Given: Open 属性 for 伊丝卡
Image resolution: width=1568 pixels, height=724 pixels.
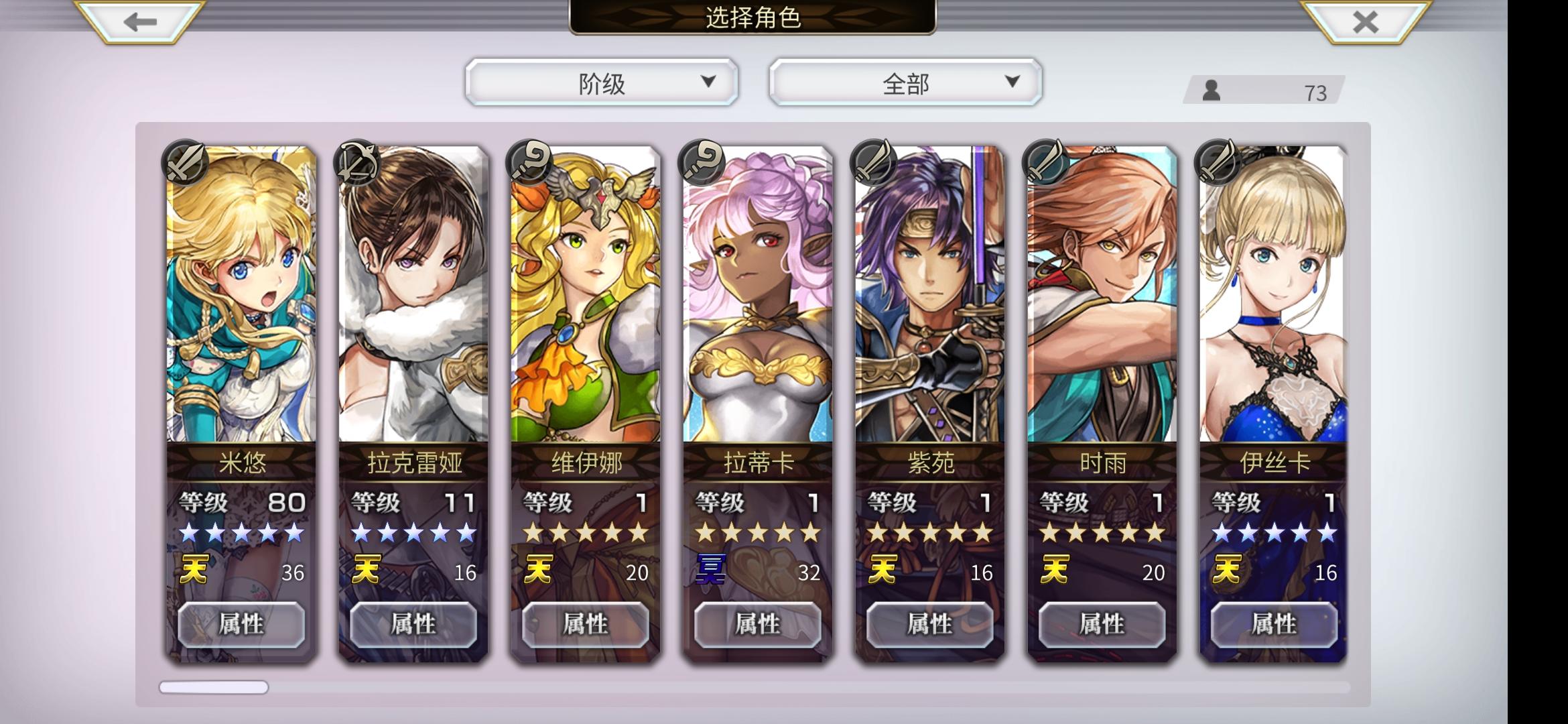Looking at the screenshot, I should [x=1275, y=624].
